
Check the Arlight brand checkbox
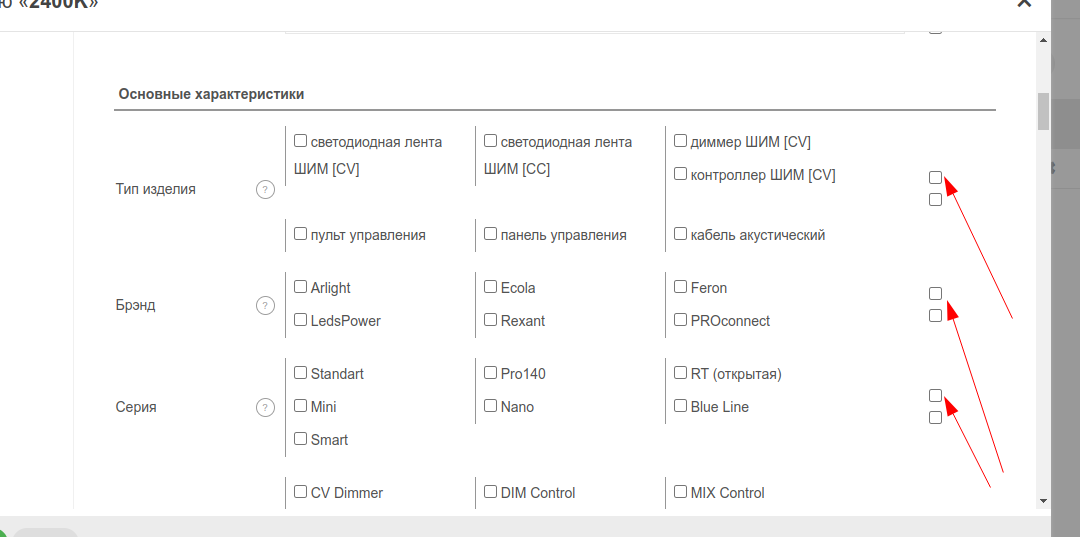click(x=301, y=287)
